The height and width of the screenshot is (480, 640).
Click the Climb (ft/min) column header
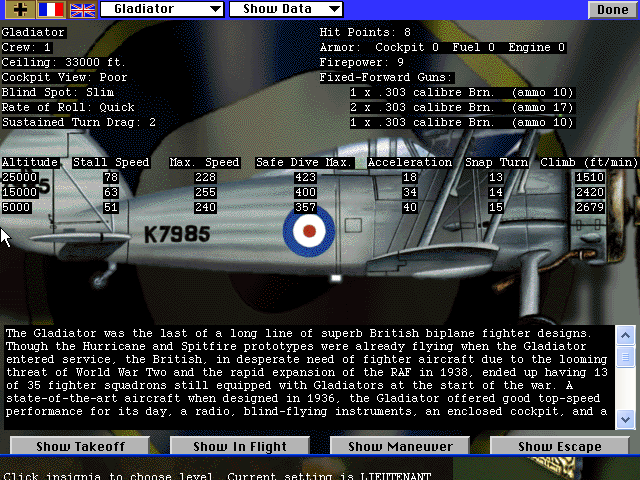coord(588,162)
